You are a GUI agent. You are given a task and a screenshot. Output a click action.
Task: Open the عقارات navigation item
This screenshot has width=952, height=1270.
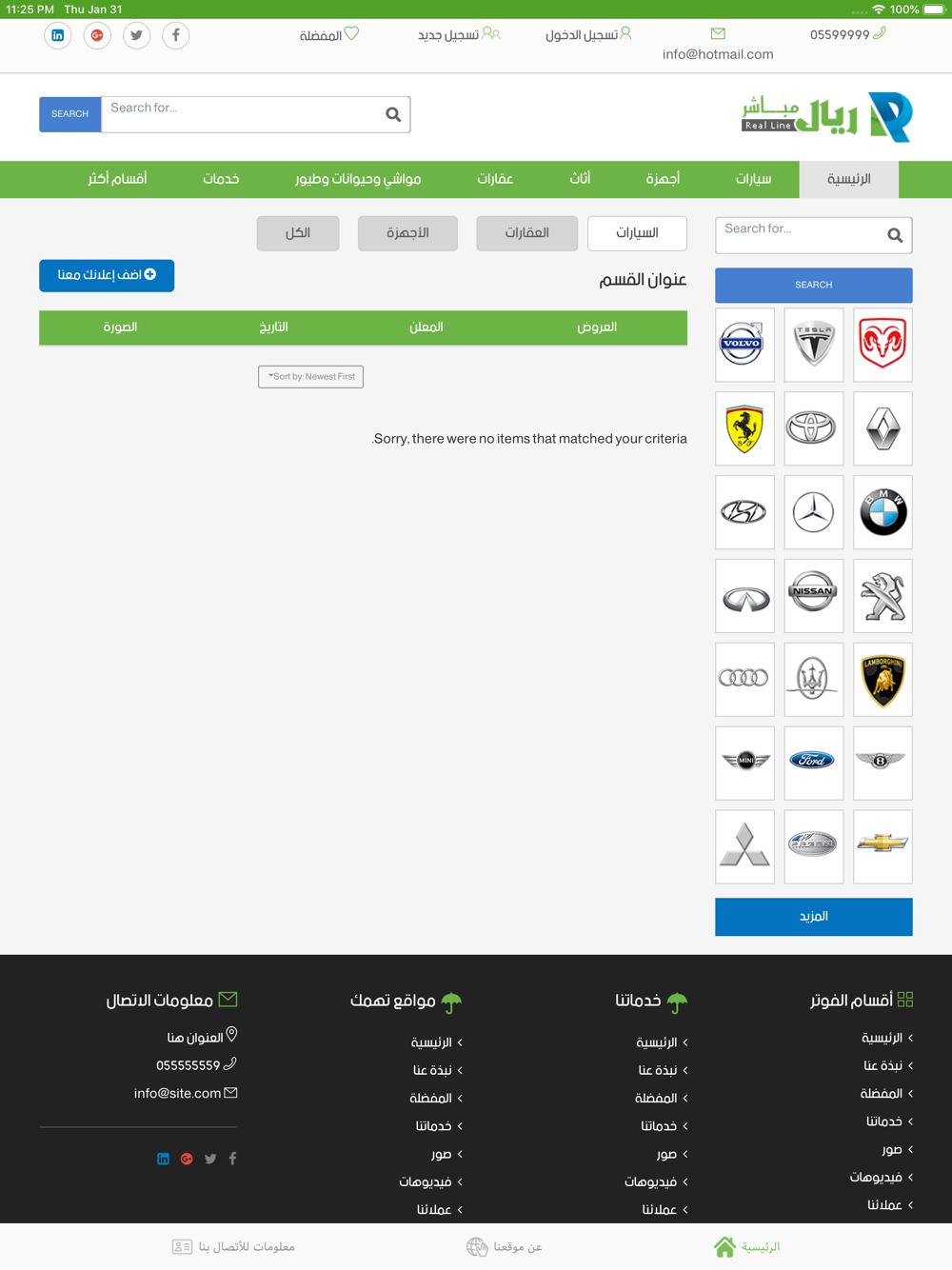pos(495,179)
